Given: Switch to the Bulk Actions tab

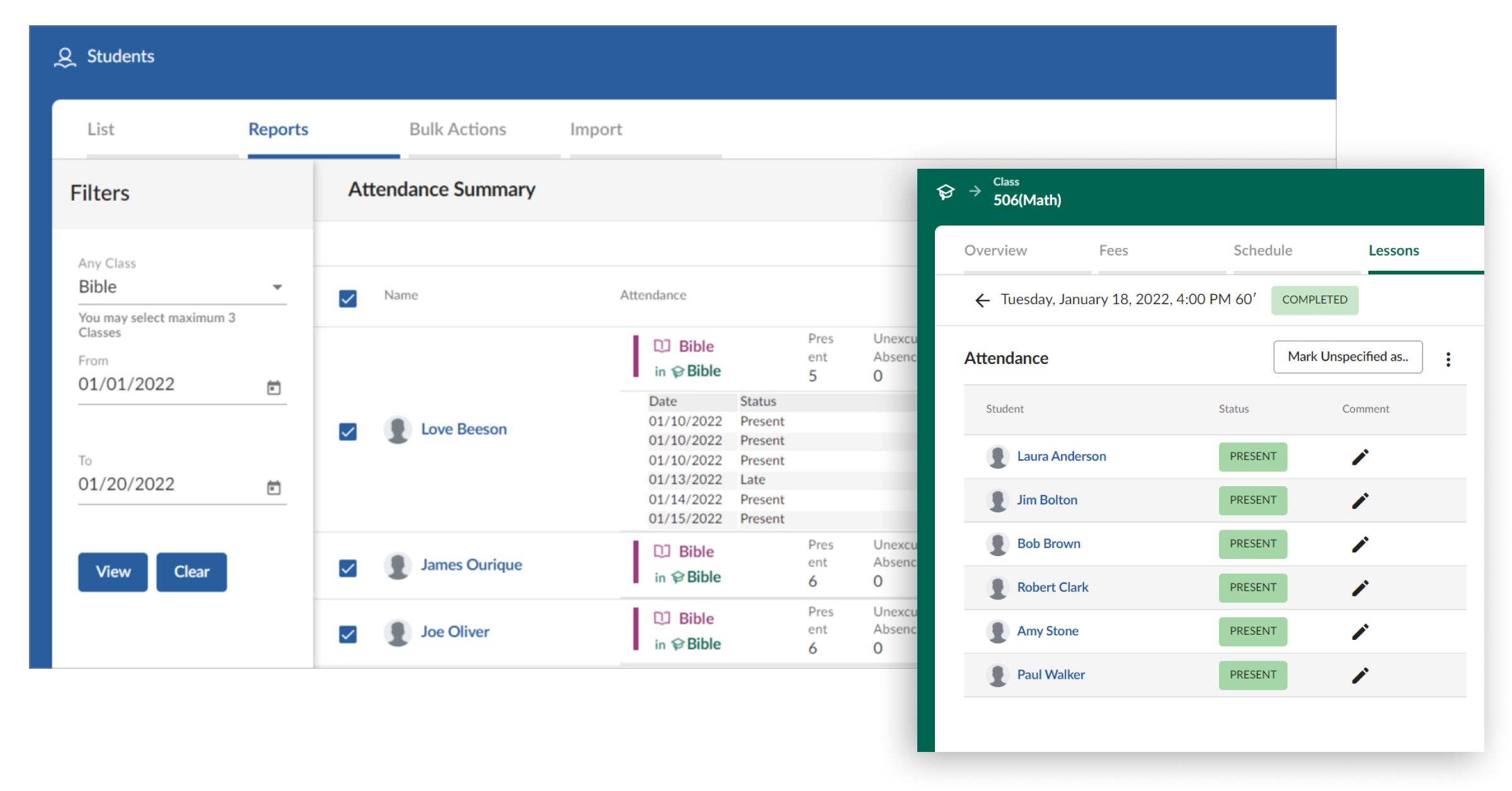Looking at the screenshot, I should (457, 129).
